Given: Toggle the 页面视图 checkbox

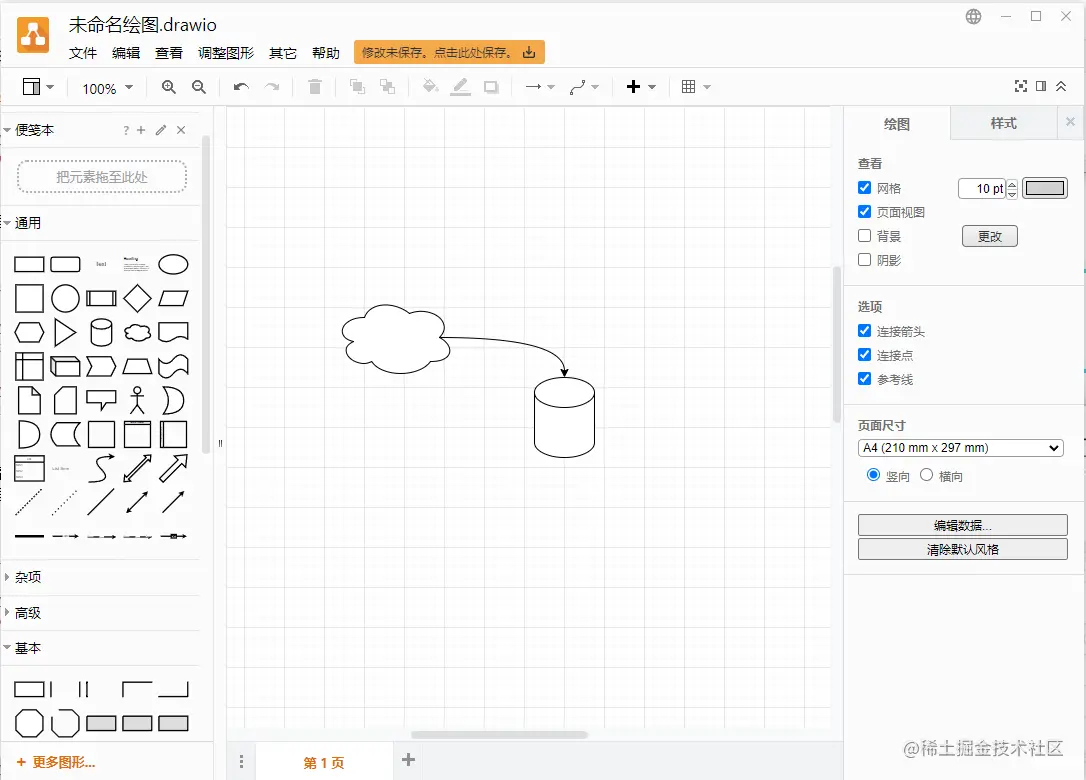Looking at the screenshot, I should click(x=864, y=212).
